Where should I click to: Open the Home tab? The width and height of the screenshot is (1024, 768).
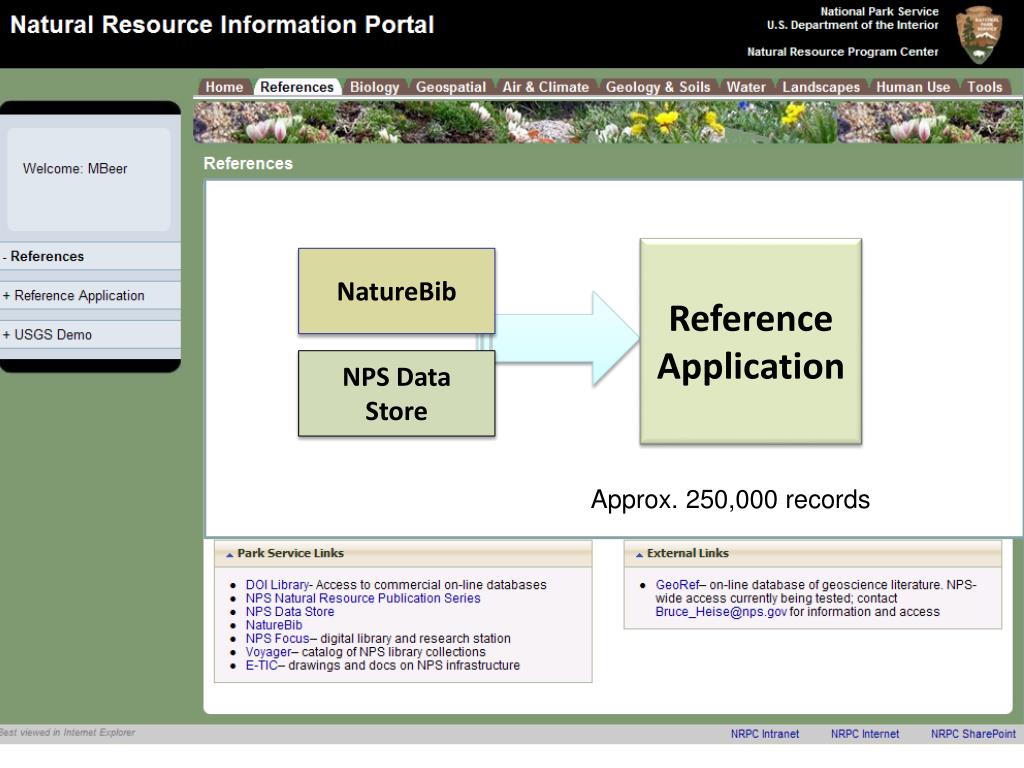(224, 87)
